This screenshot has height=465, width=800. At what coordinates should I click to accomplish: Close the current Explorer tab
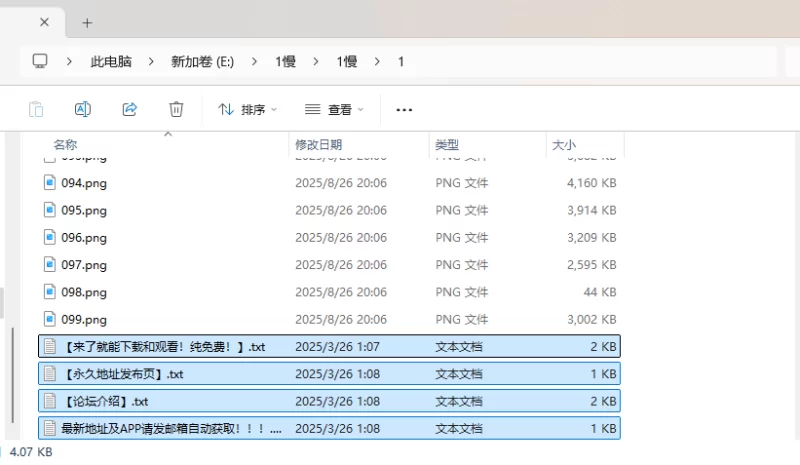pyautogui.click(x=44, y=22)
